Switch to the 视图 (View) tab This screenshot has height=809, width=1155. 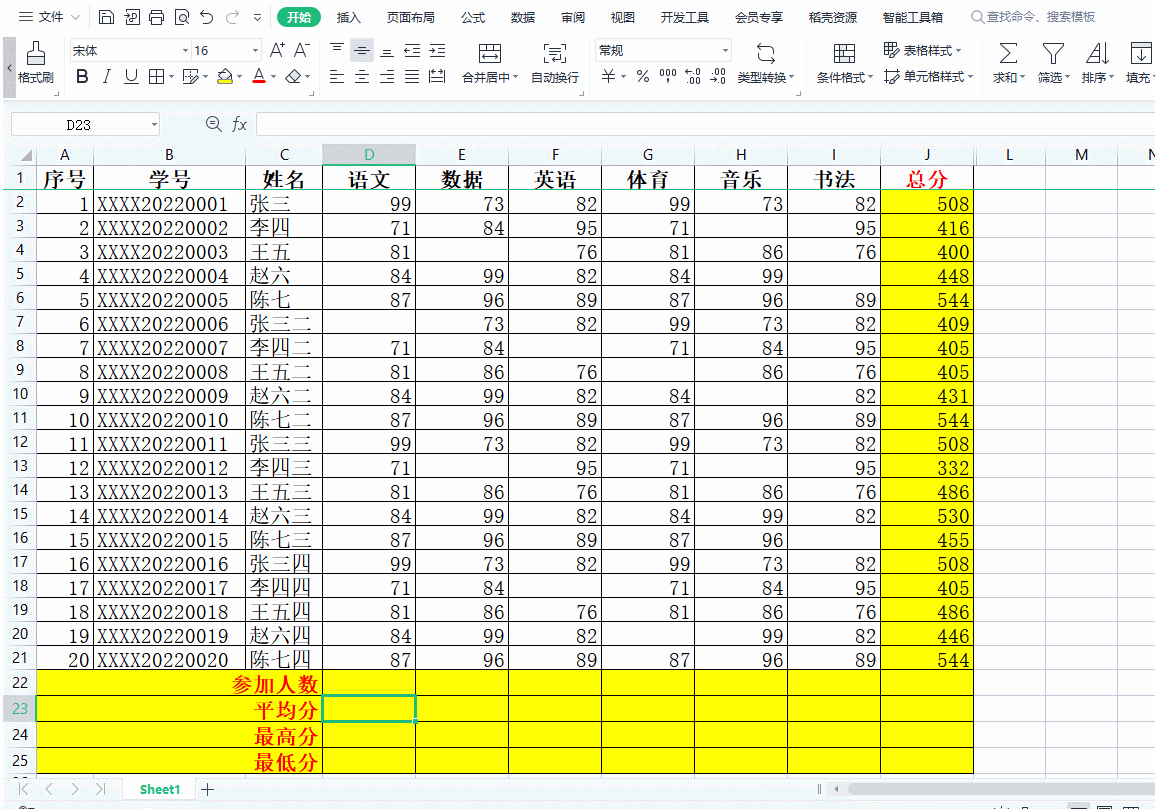coord(622,17)
